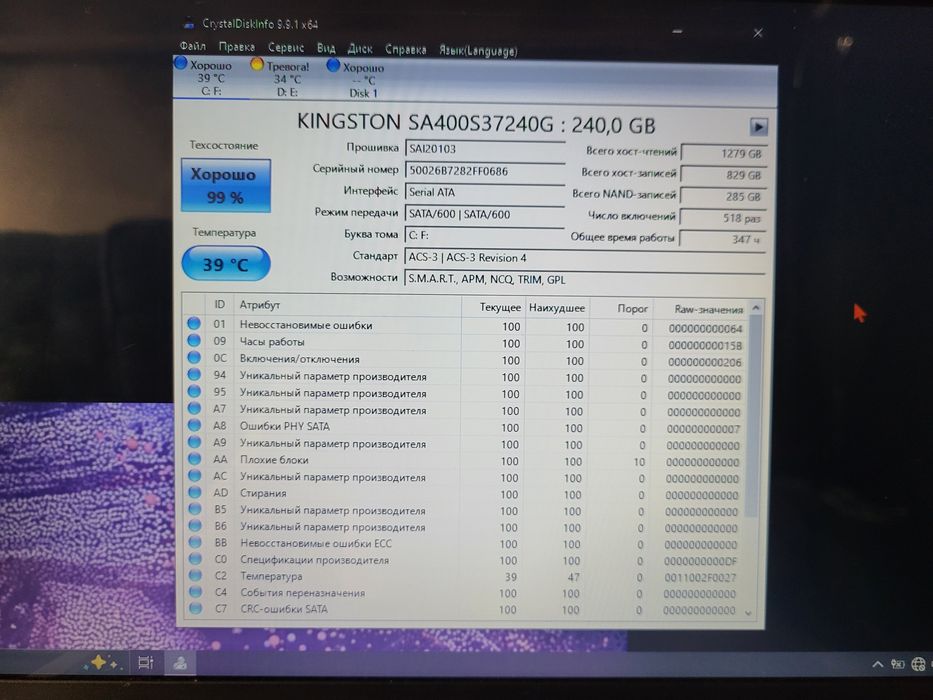Click status icon of row AA Плохие блоки
Viewport: 933px width, 700px height.
pyautogui.click(x=194, y=458)
